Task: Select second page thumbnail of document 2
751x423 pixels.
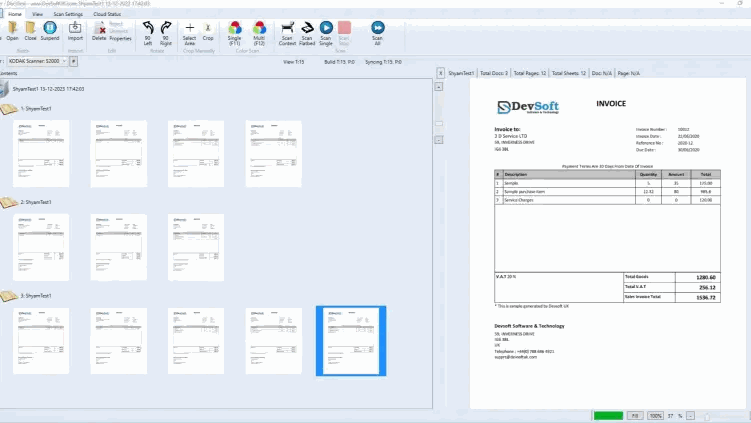Action: [x=119, y=247]
